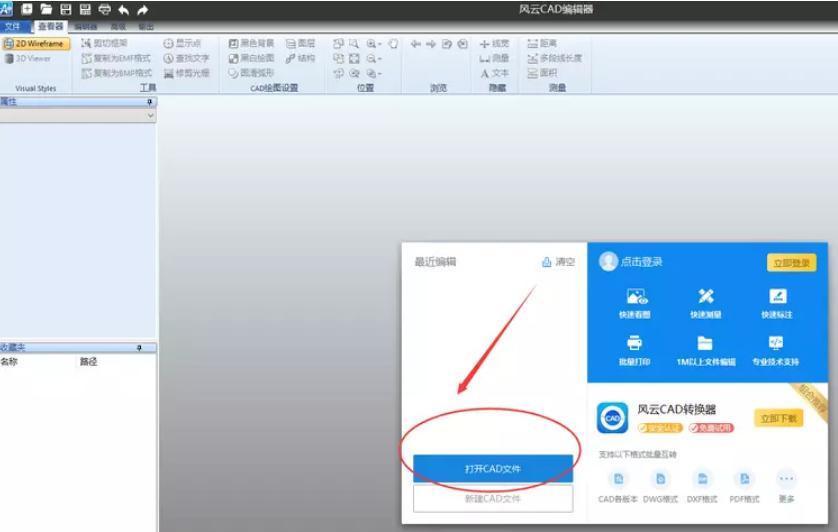Click the Redo arrow in quick access bar
838x532 pixels.
click(143, 10)
